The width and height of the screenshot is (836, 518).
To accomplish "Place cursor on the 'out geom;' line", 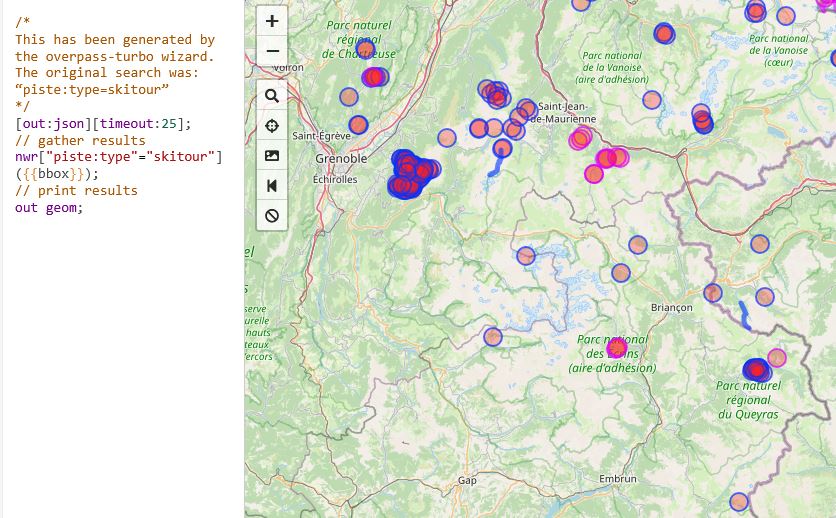I will pos(49,208).
